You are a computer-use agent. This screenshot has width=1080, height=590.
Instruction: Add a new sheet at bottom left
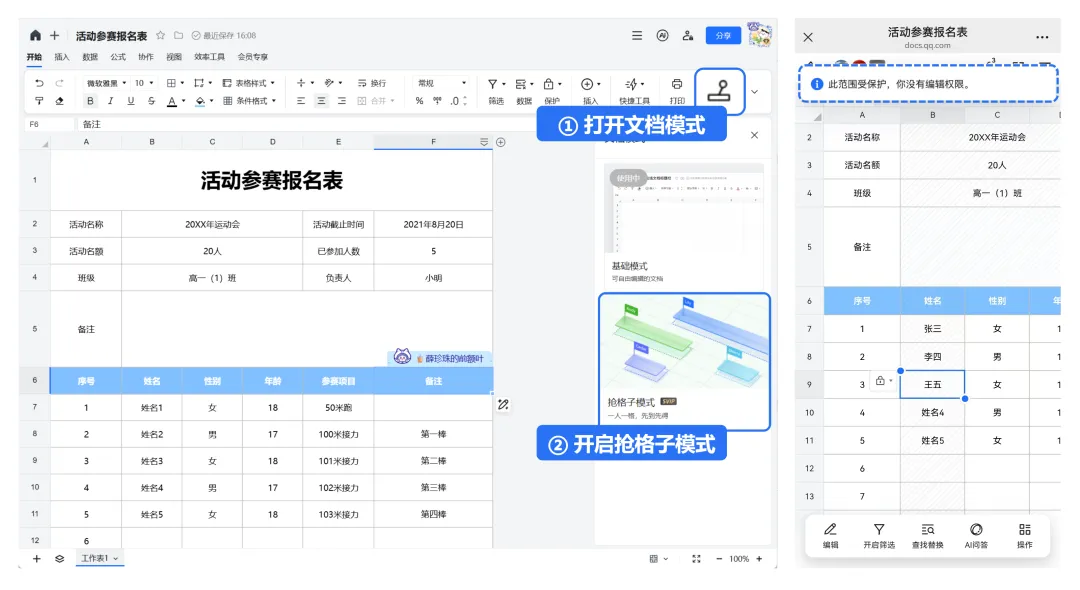[37, 559]
